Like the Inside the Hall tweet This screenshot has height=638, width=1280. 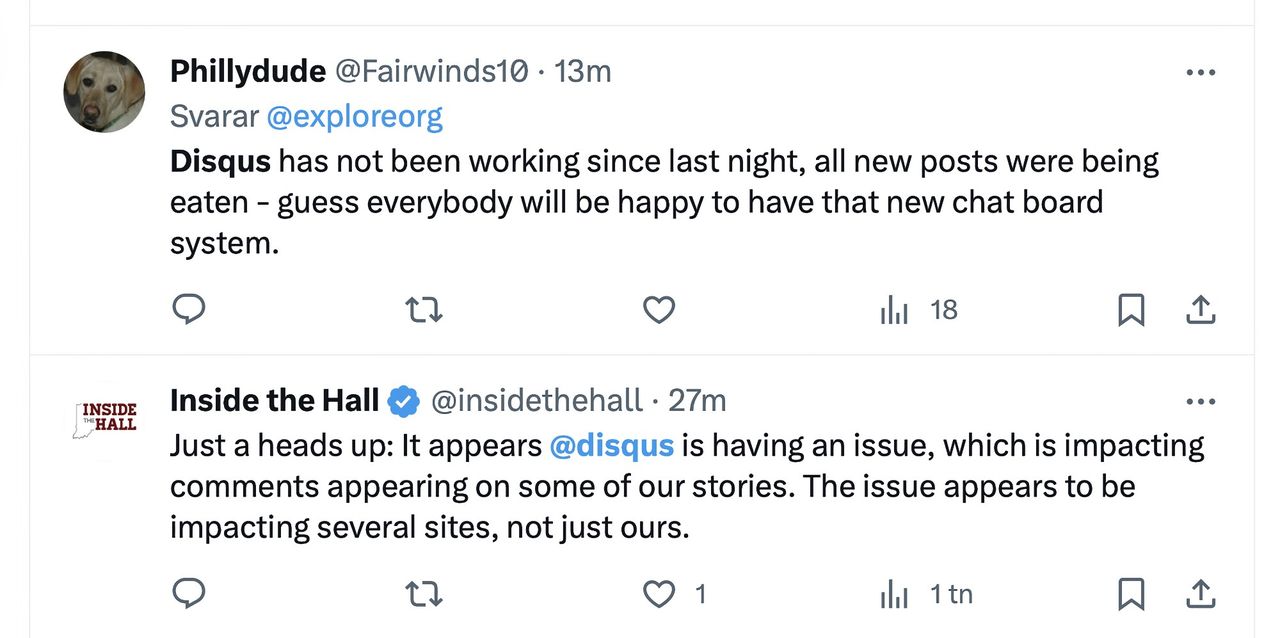(x=659, y=594)
